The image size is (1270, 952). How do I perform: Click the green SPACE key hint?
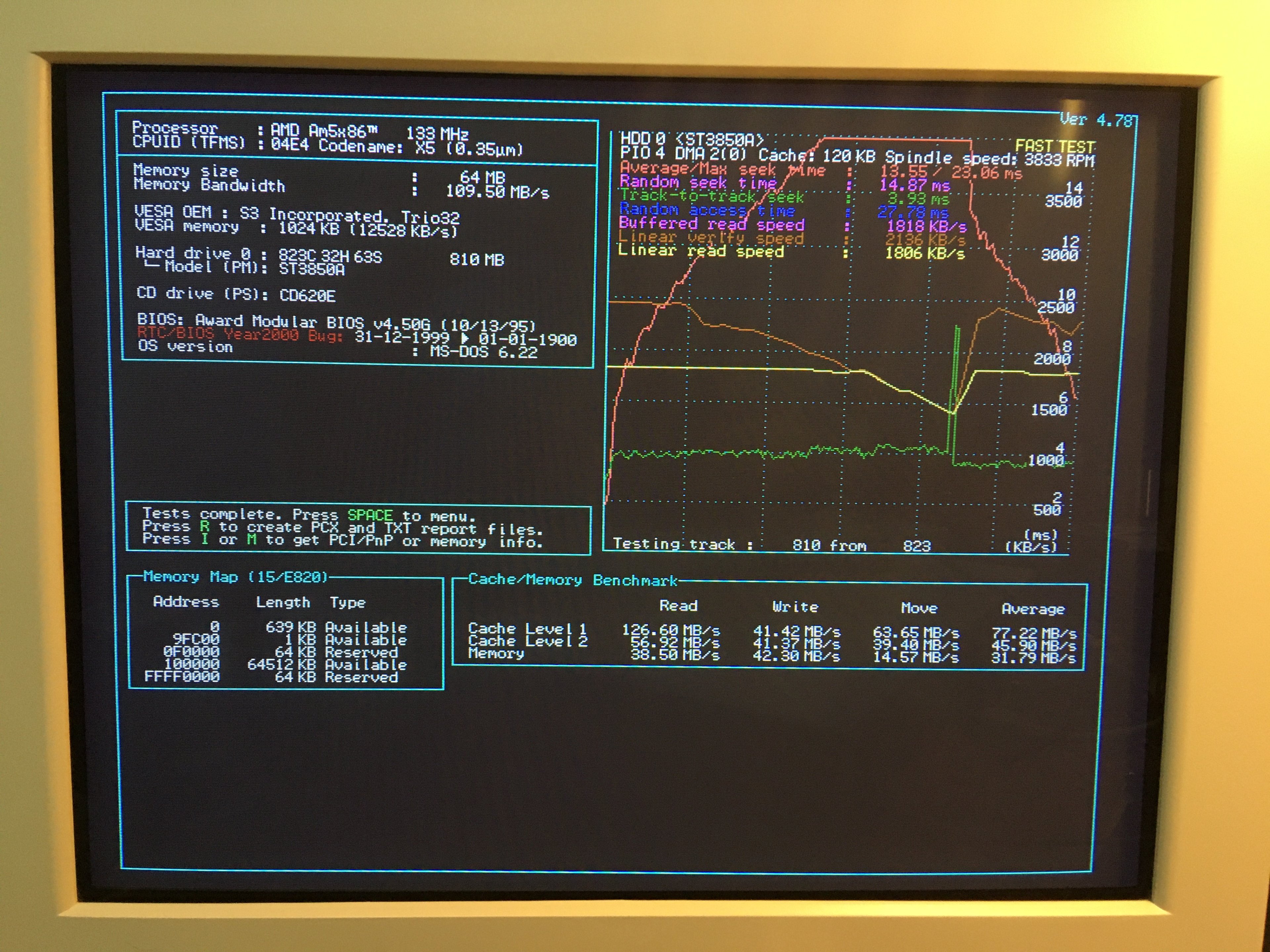[370, 515]
